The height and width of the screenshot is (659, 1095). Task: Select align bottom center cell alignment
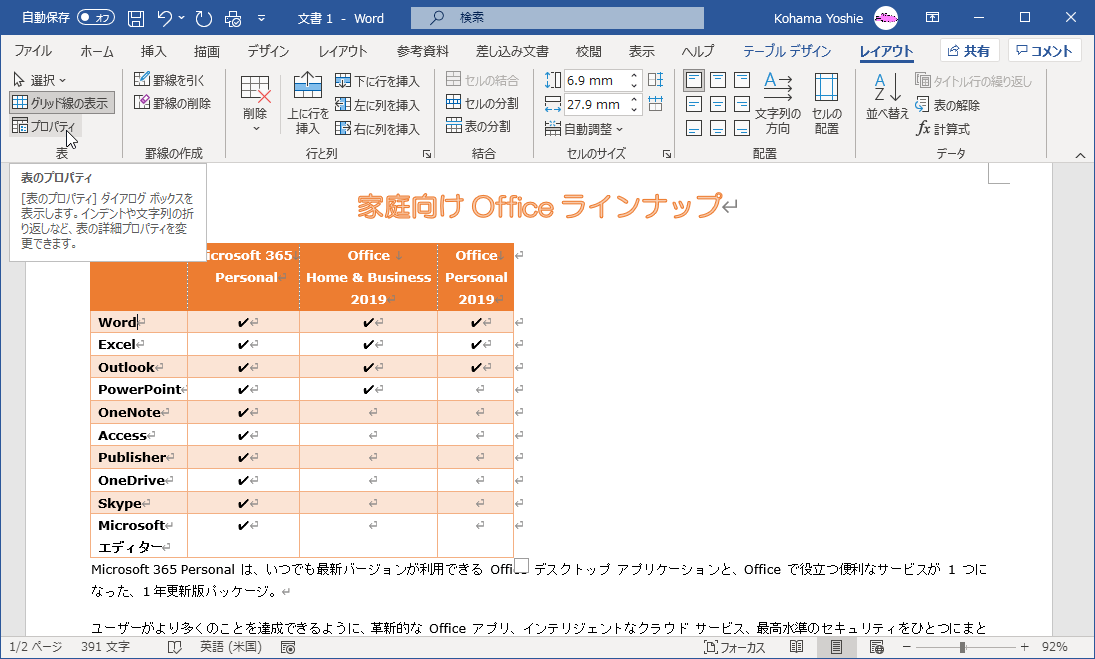click(x=718, y=128)
